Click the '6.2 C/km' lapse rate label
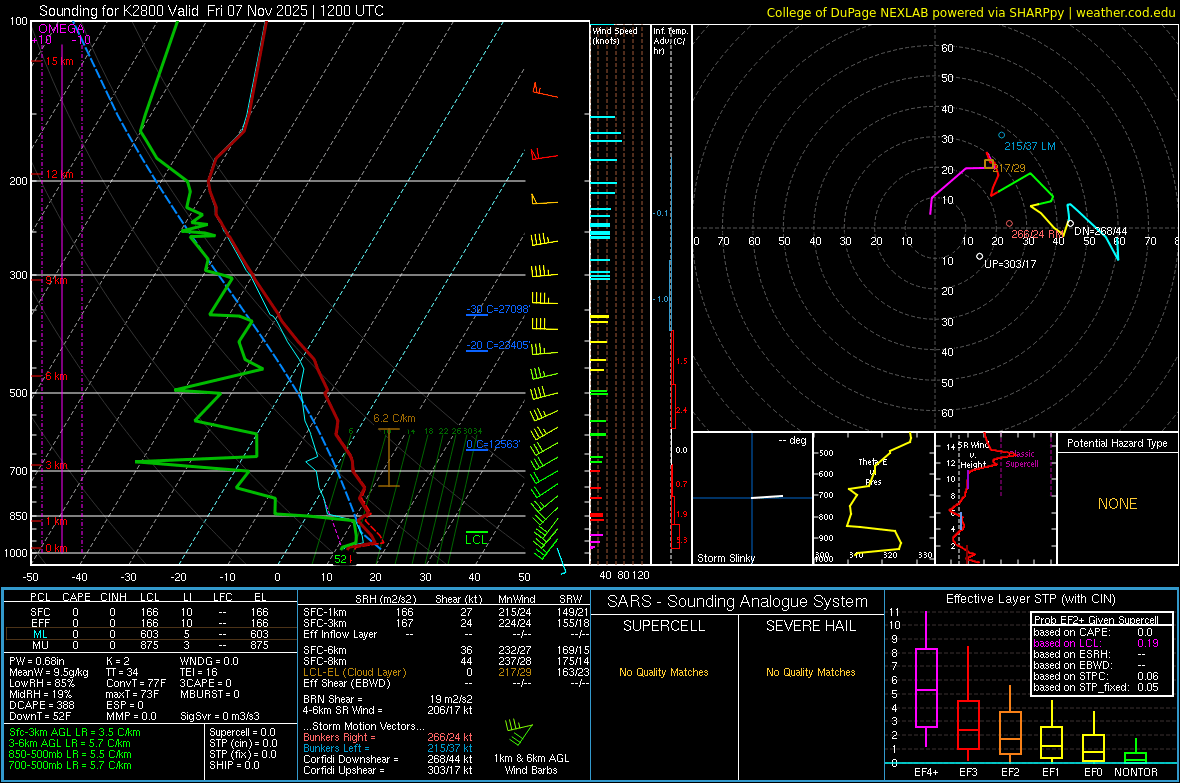Viewport: 1180px width, 783px height. coord(394,419)
